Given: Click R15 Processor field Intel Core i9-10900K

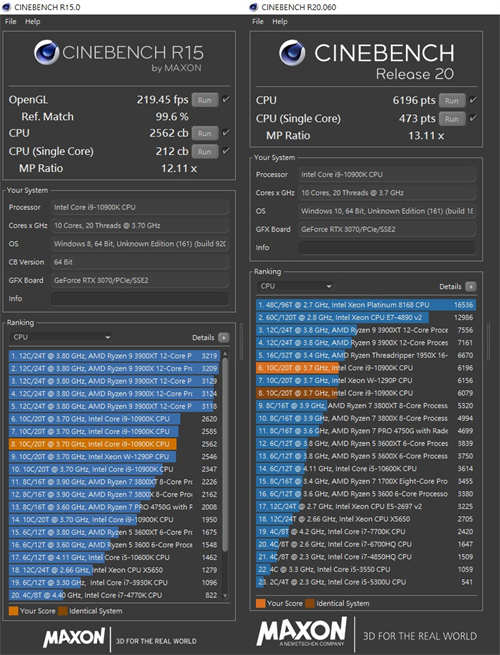Looking at the screenshot, I should point(140,207).
